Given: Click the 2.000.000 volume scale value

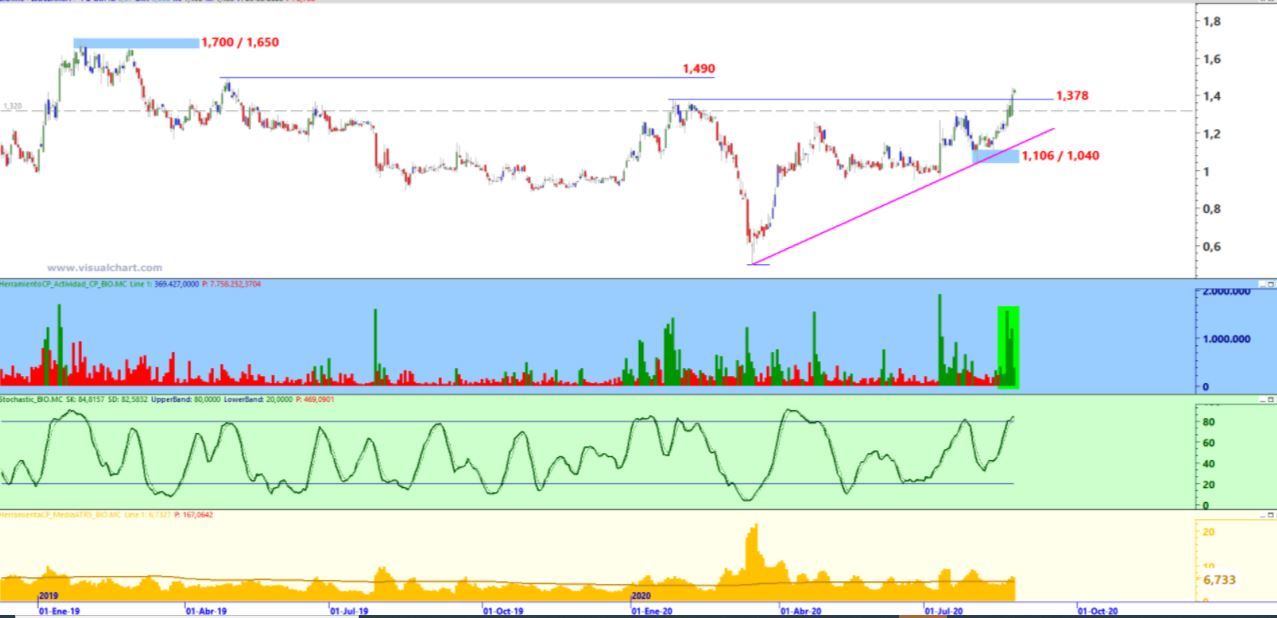Looking at the screenshot, I should pyautogui.click(x=1225, y=292).
